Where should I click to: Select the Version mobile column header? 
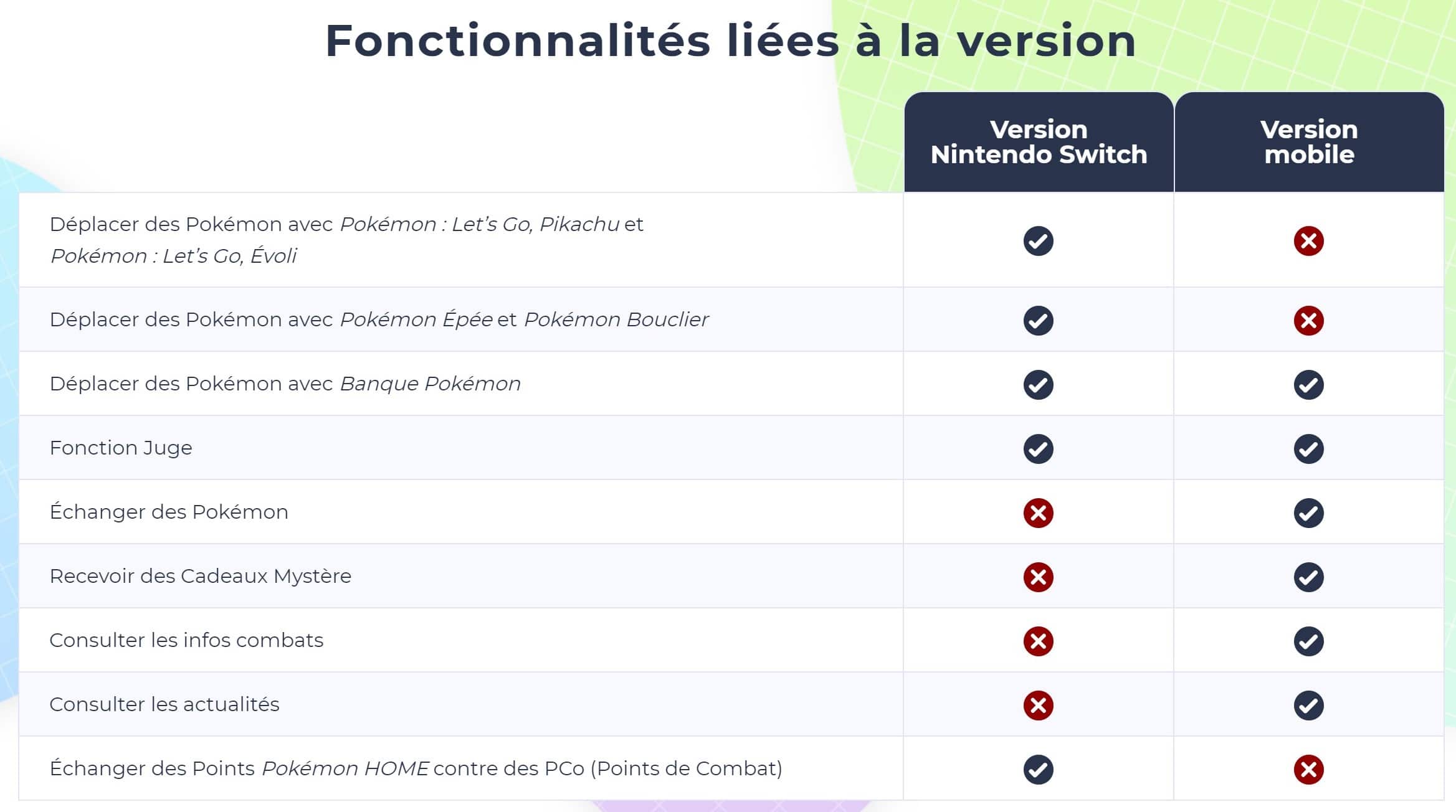coord(1309,142)
